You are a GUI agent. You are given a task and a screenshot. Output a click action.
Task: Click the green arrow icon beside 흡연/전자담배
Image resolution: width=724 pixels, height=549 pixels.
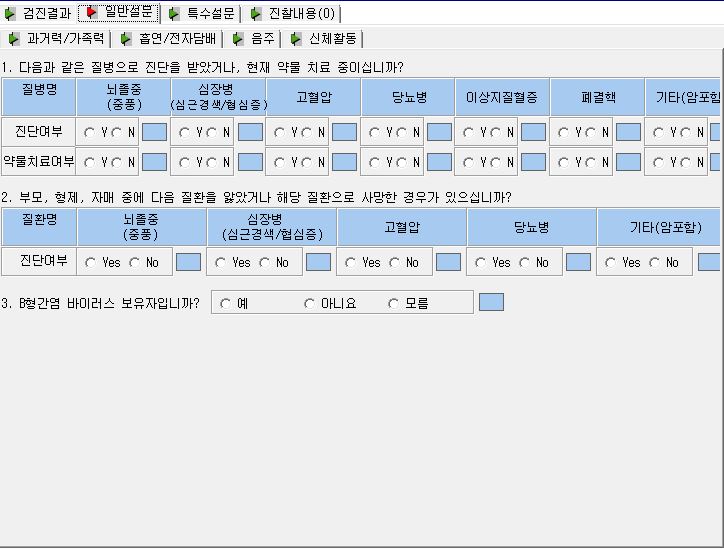tap(126, 39)
